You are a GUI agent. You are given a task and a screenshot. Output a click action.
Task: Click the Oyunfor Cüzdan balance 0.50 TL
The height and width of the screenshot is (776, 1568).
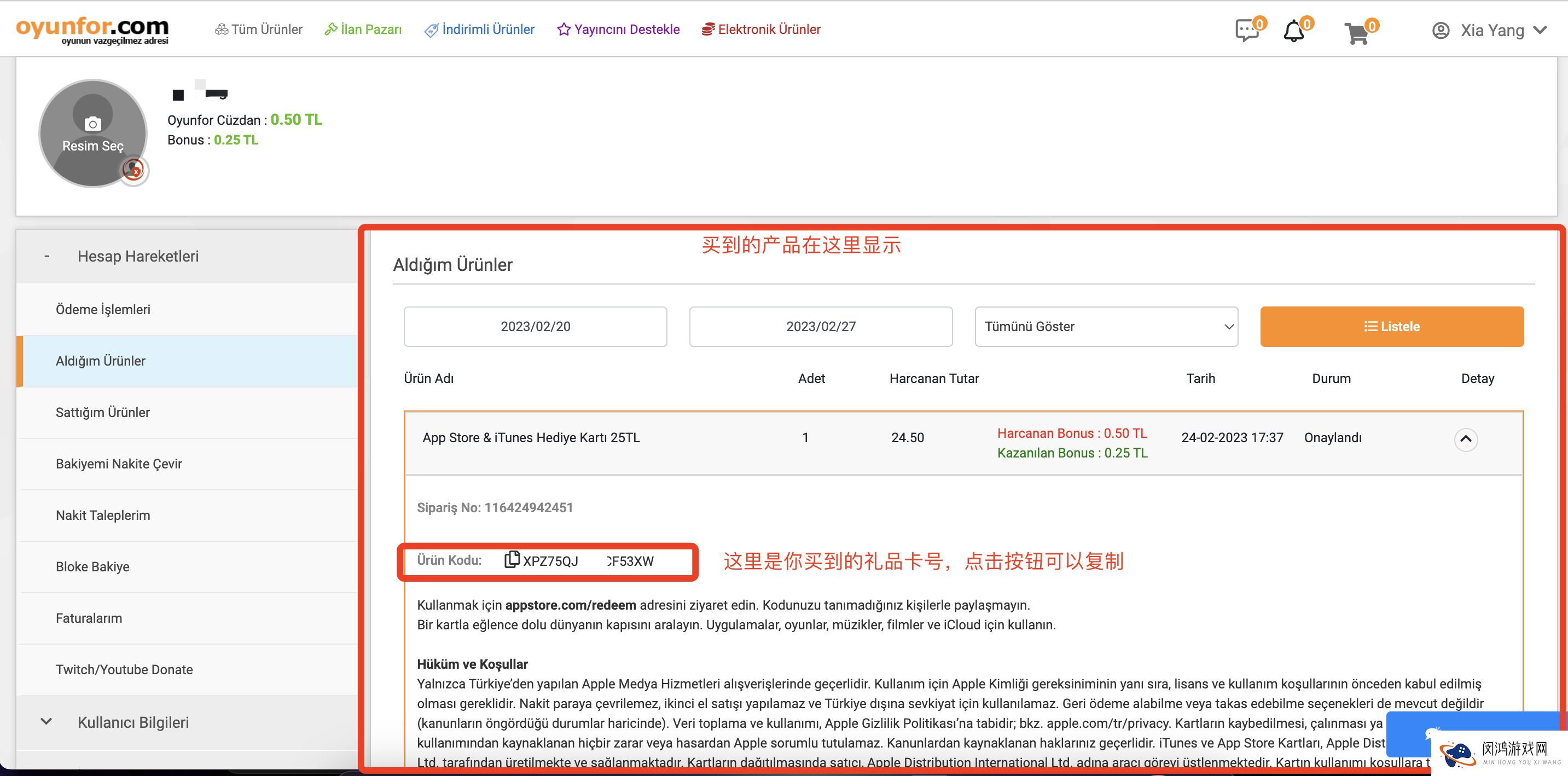coord(297,119)
